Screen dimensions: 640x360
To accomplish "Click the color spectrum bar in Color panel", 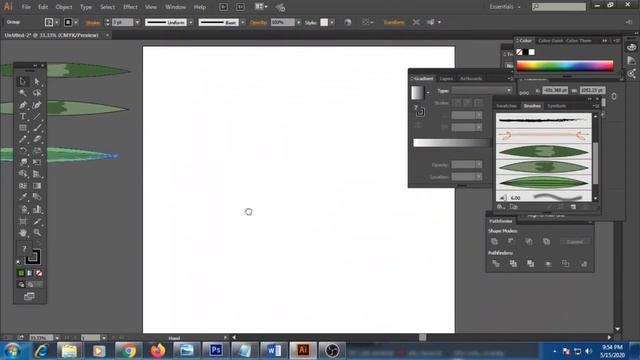I will (565, 65).
